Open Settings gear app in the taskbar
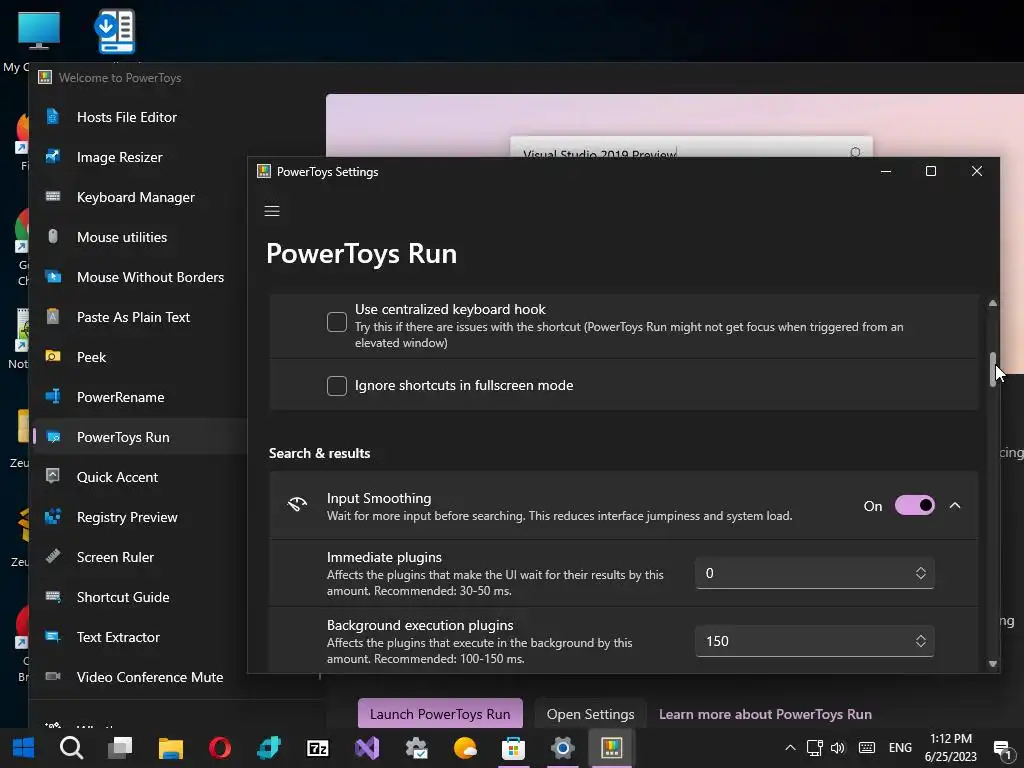This screenshot has height=768, width=1024. (562, 748)
